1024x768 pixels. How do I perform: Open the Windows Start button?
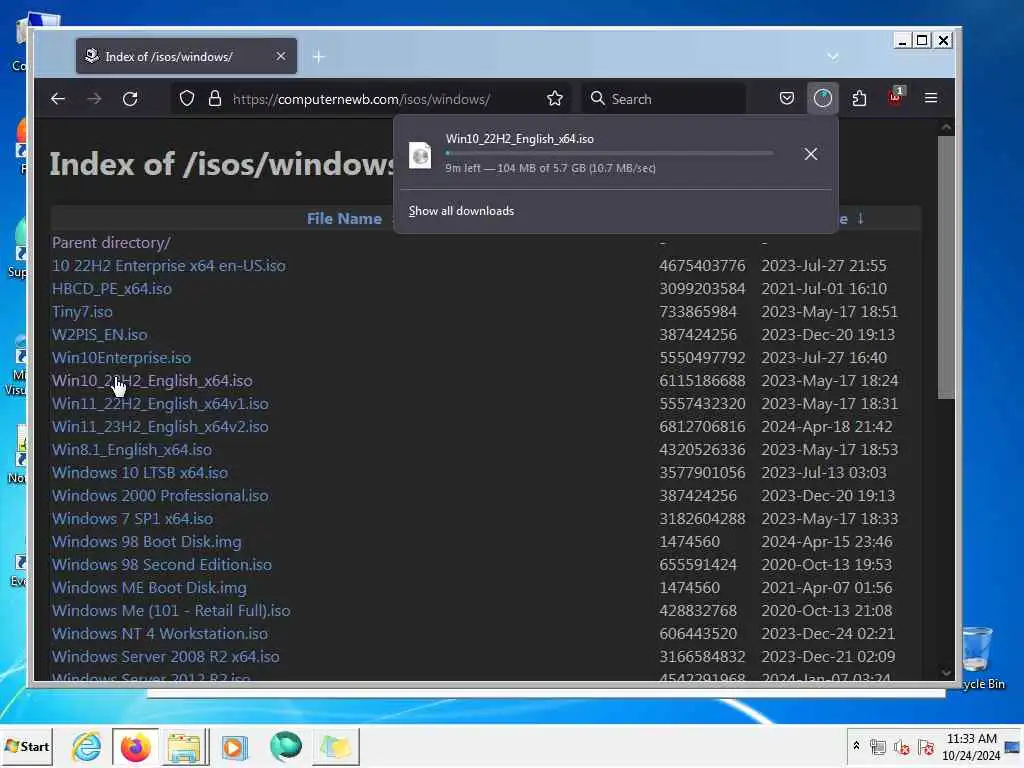tap(26, 746)
